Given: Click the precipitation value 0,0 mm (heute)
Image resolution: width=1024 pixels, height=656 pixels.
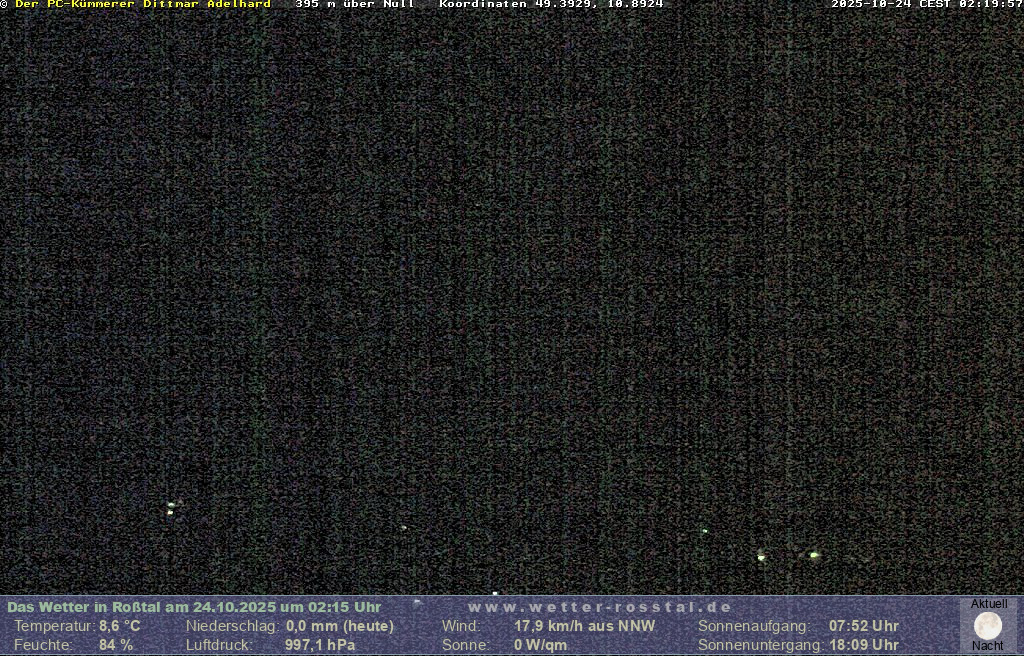Looking at the screenshot, I should 340,626.
